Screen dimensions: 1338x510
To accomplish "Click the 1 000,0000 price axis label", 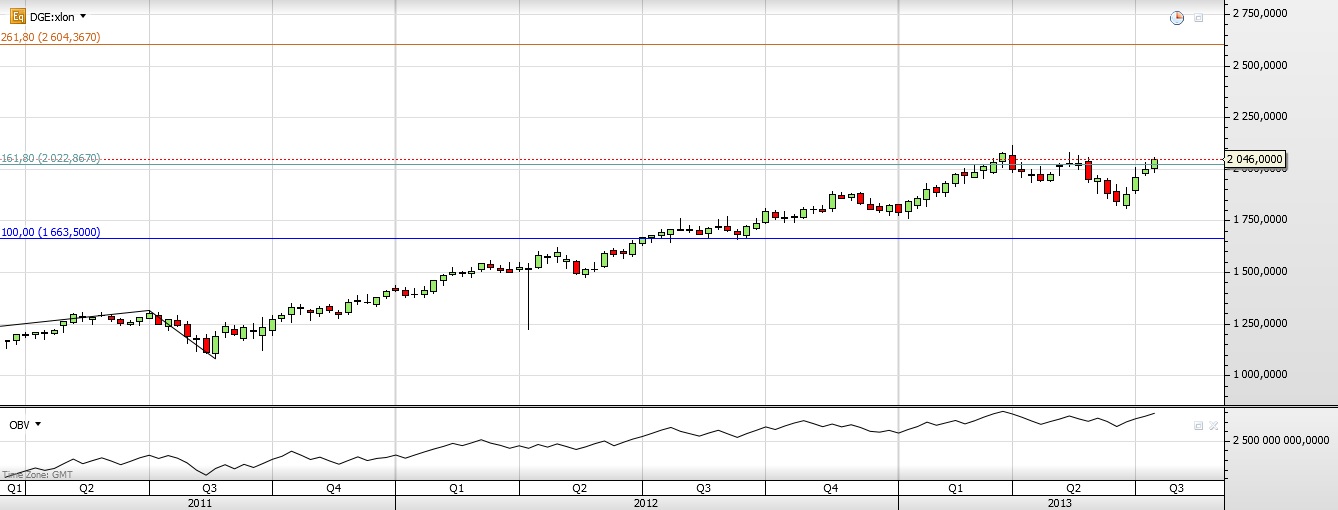I will click(1260, 374).
